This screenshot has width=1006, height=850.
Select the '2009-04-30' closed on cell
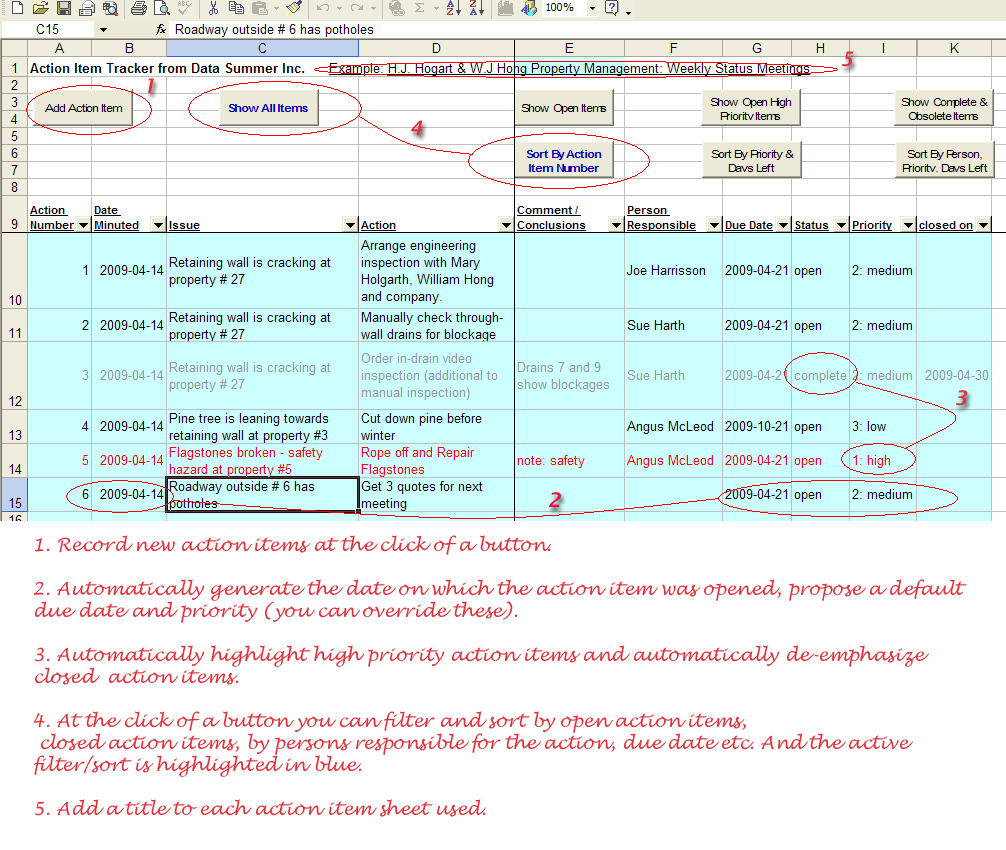(x=956, y=375)
